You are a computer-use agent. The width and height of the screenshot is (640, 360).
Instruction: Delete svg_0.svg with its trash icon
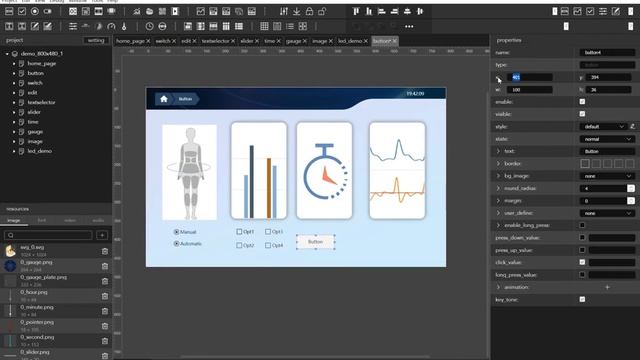pyautogui.click(x=105, y=251)
